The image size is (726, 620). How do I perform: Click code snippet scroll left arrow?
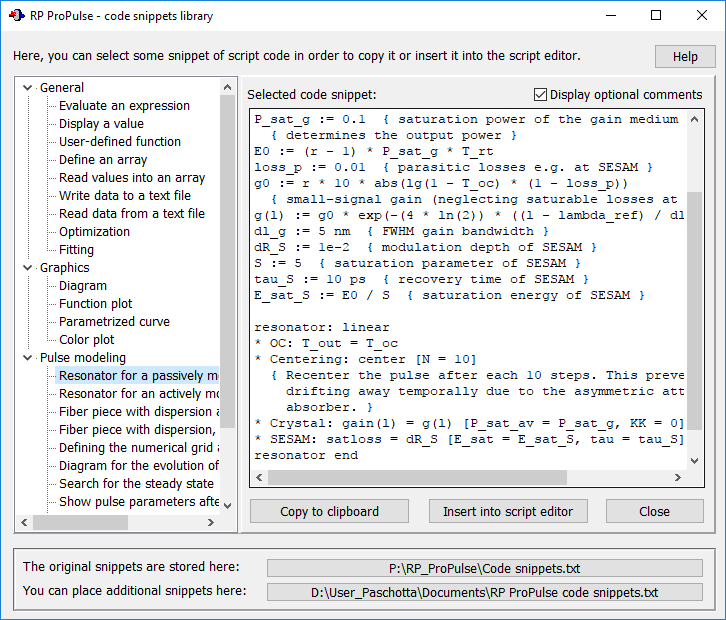pyautogui.click(x=259, y=477)
